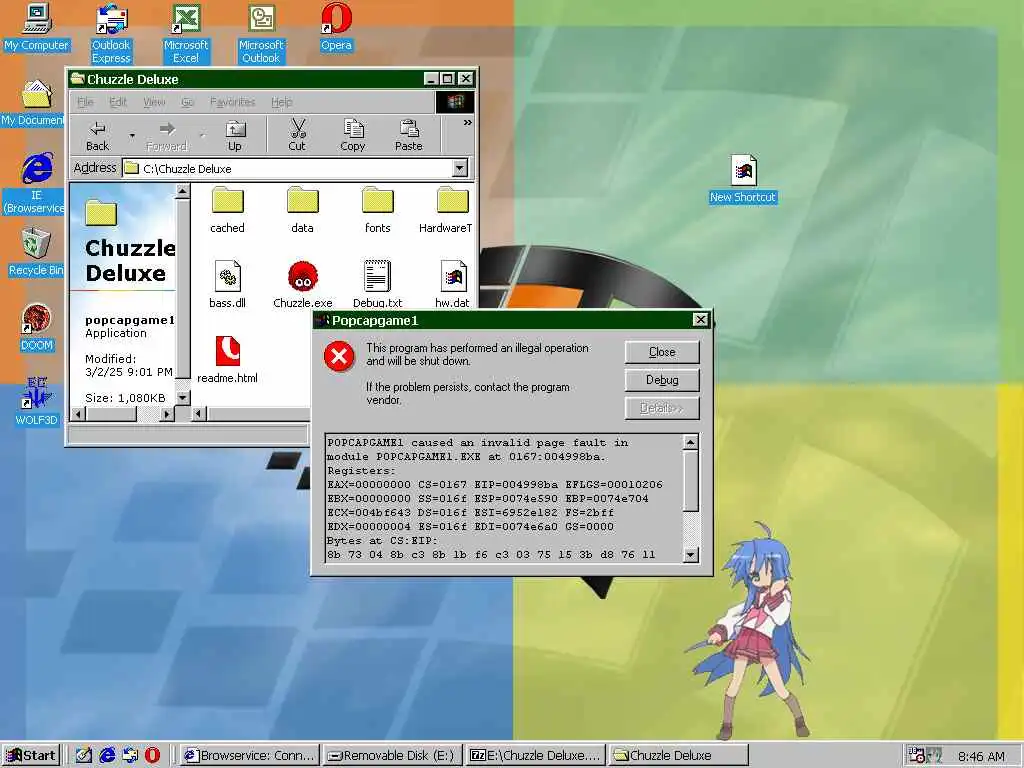Screen dimensions: 1024x768
Task: Select Debug.txt file
Action: click(377, 285)
